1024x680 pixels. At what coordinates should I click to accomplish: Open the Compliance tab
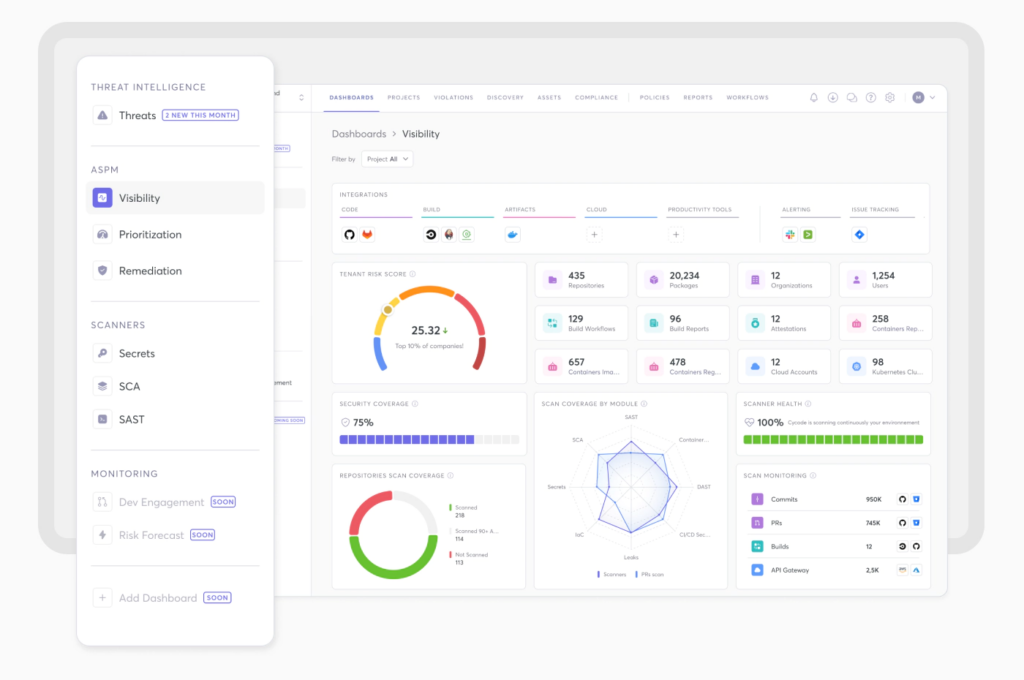(x=596, y=97)
